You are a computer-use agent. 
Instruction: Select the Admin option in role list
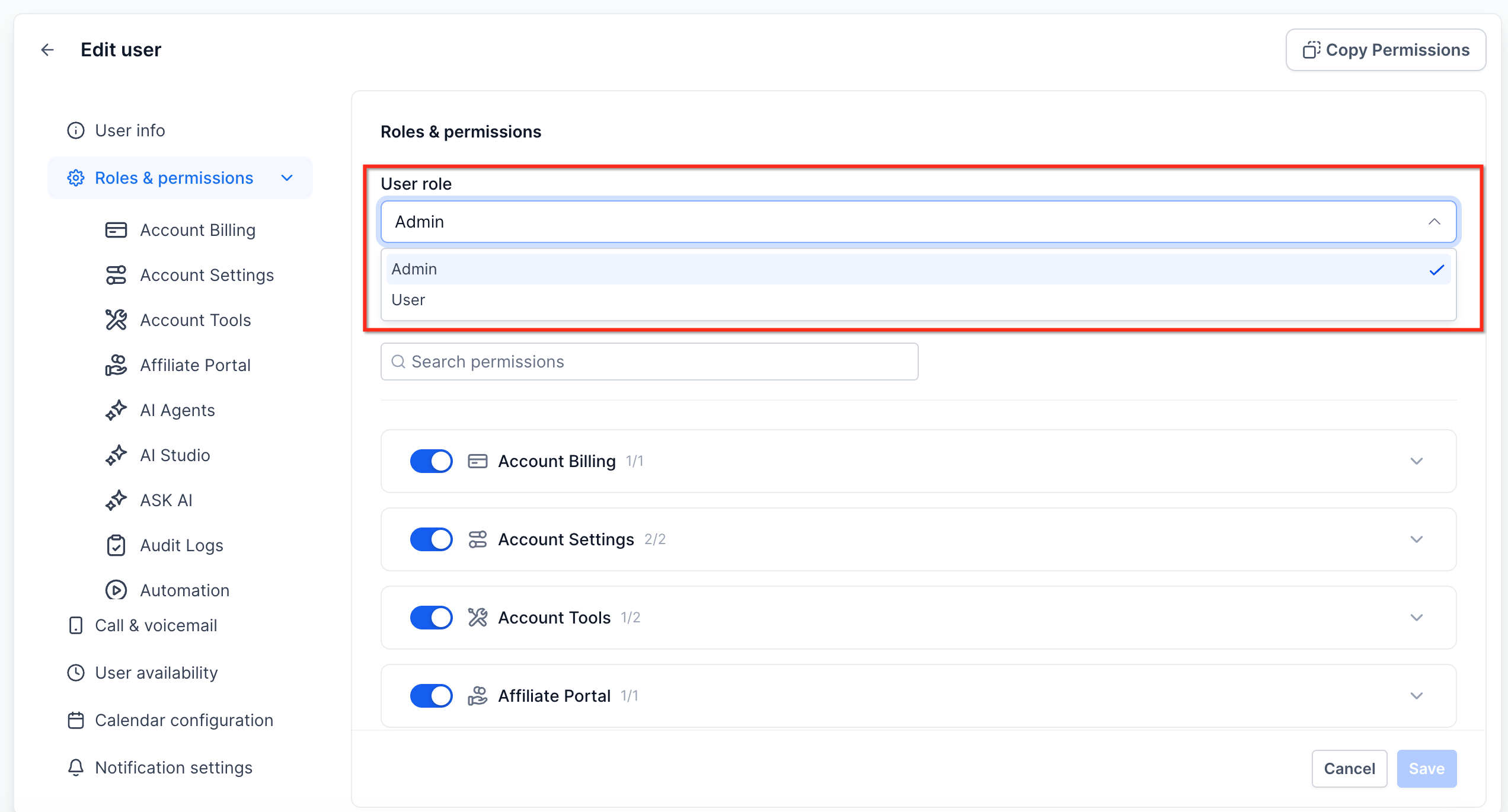coord(918,269)
